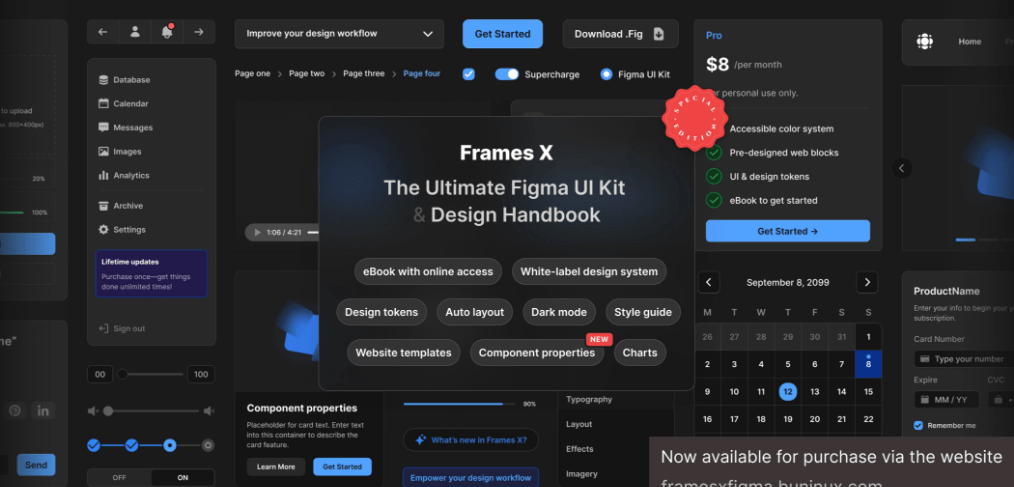Click the Database stack icon
1014x487 pixels.
pos(103,80)
